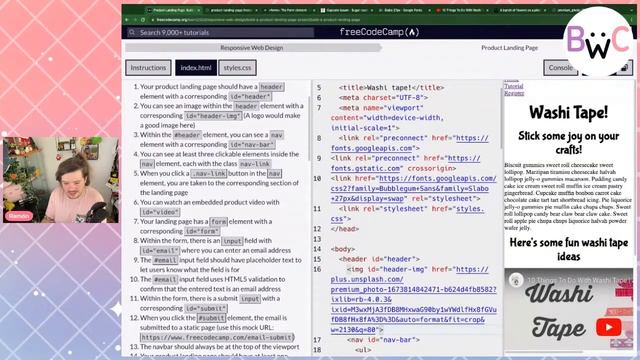Click the browser back arrow
This screenshot has height=360, width=640.
click(x=127, y=20)
